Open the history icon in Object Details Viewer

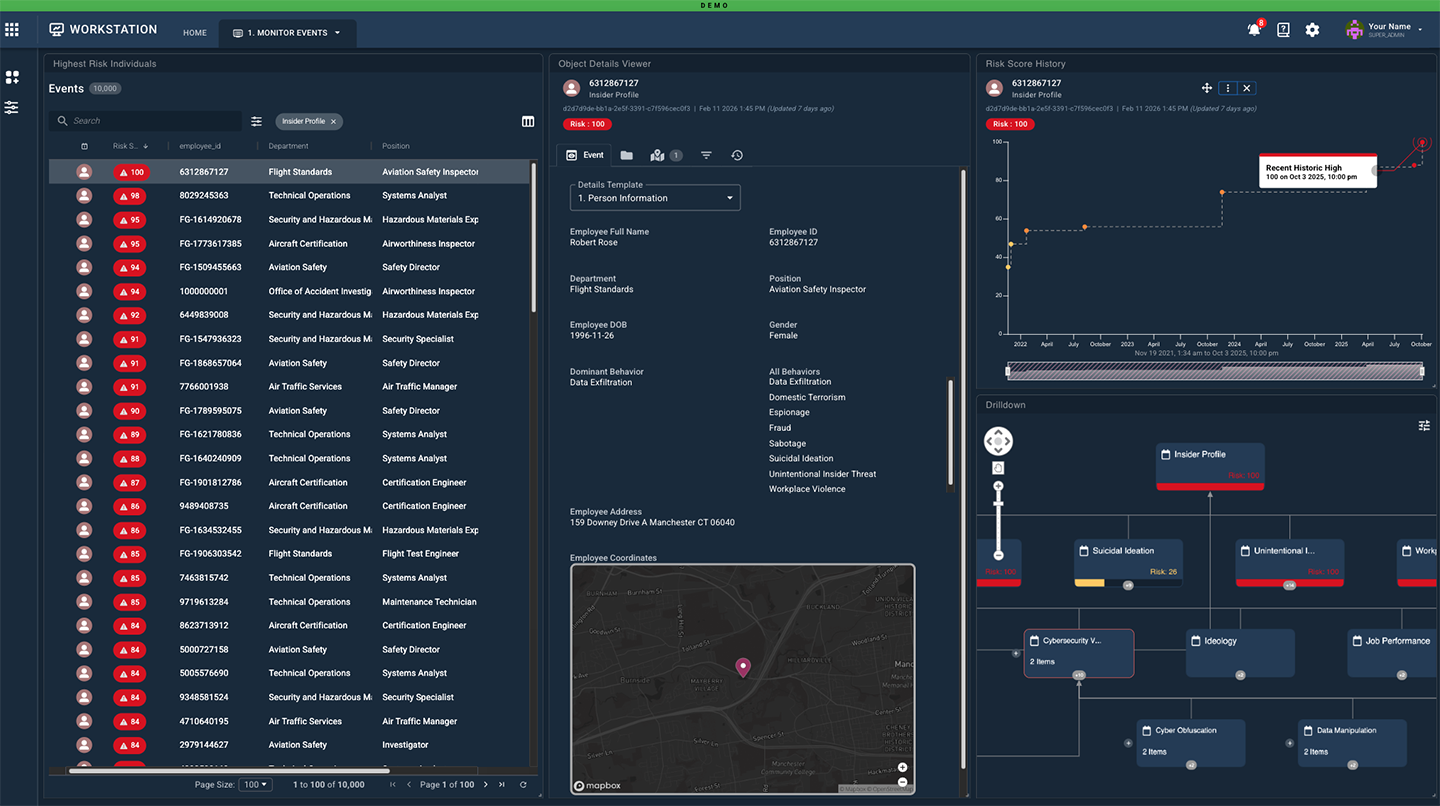point(737,155)
